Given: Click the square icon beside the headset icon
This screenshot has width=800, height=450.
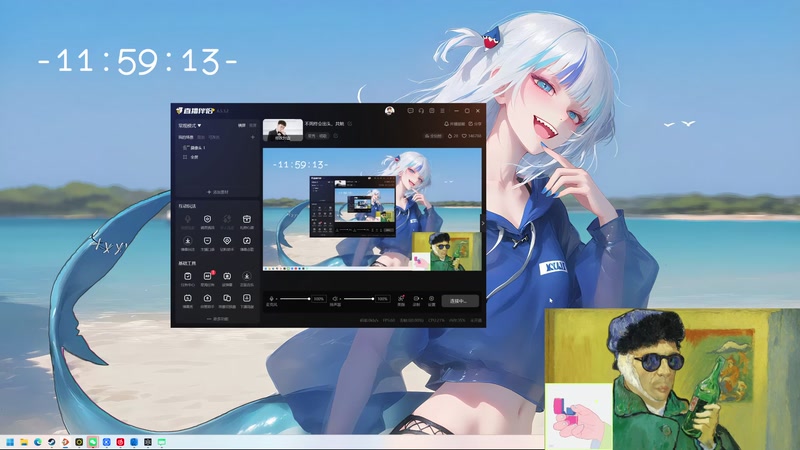Looking at the screenshot, I should point(432,111).
